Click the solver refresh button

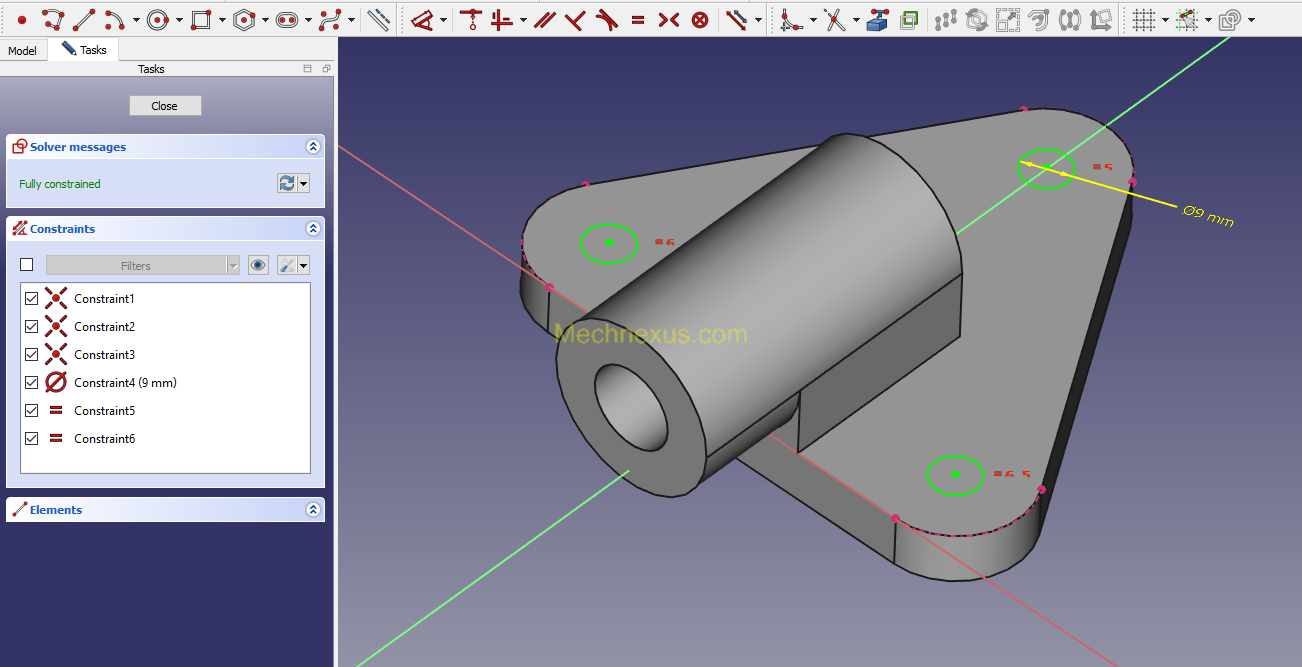[287, 183]
